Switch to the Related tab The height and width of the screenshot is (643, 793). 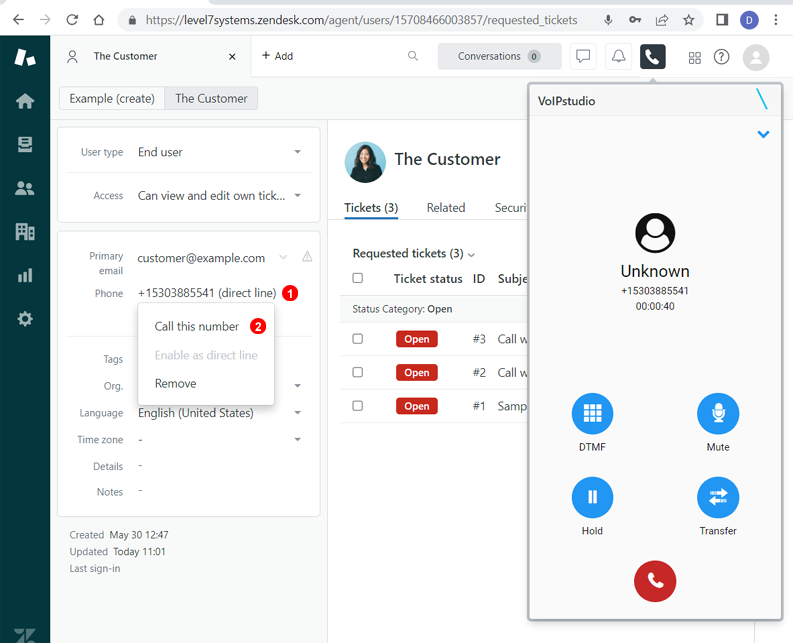(446, 207)
